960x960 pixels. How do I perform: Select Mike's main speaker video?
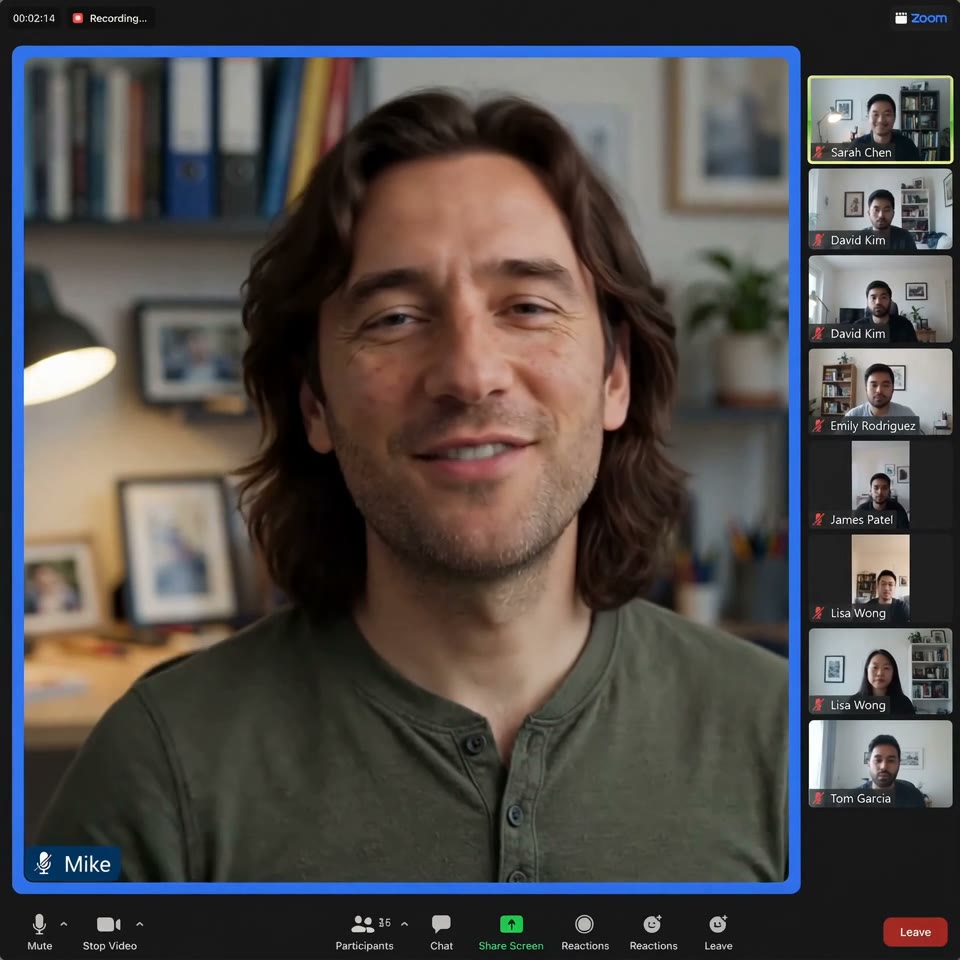click(x=406, y=470)
